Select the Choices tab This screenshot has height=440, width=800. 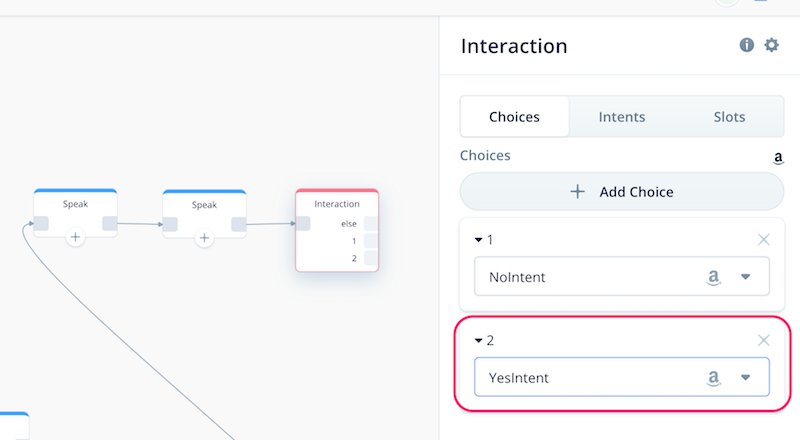point(514,117)
